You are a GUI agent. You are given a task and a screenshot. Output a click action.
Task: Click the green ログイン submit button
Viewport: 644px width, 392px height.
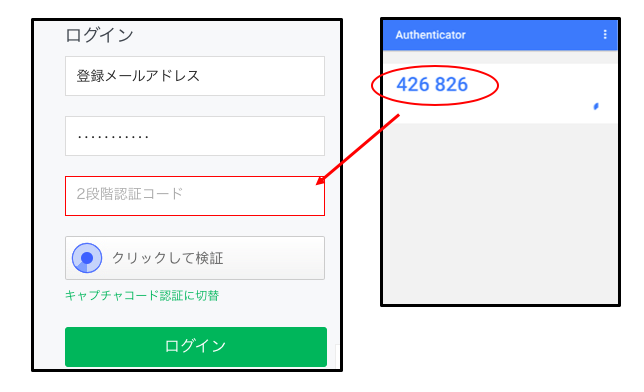196,347
